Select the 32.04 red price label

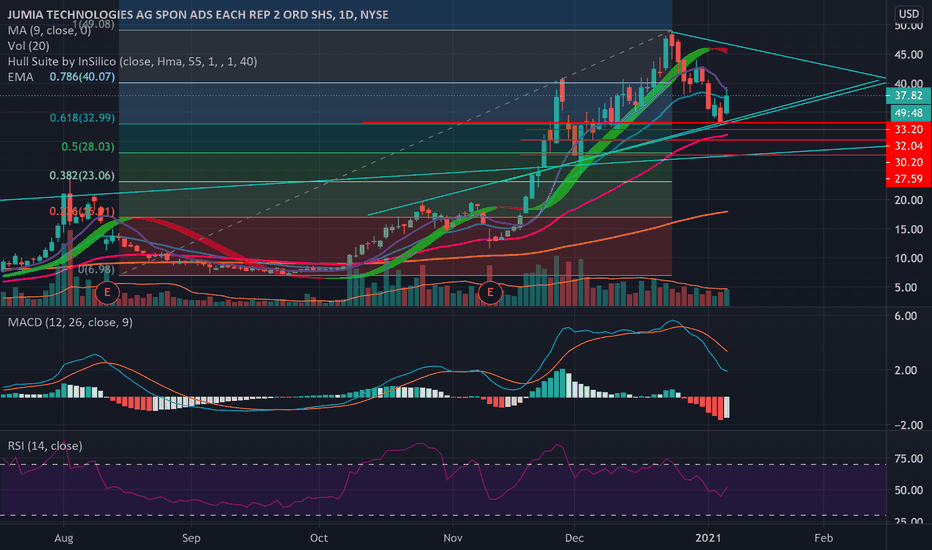click(x=908, y=146)
